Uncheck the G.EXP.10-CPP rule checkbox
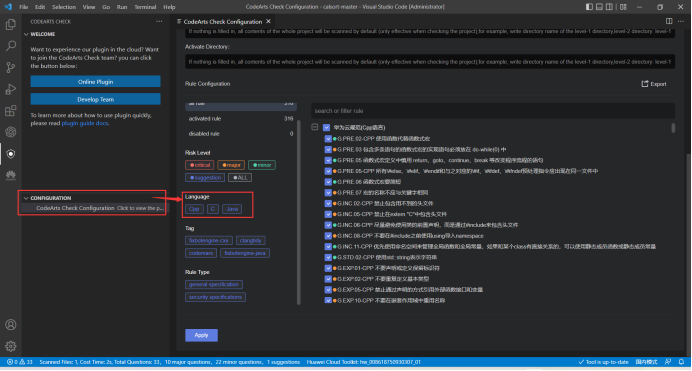Viewport: 692px width, 371px height. [x=328, y=300]
